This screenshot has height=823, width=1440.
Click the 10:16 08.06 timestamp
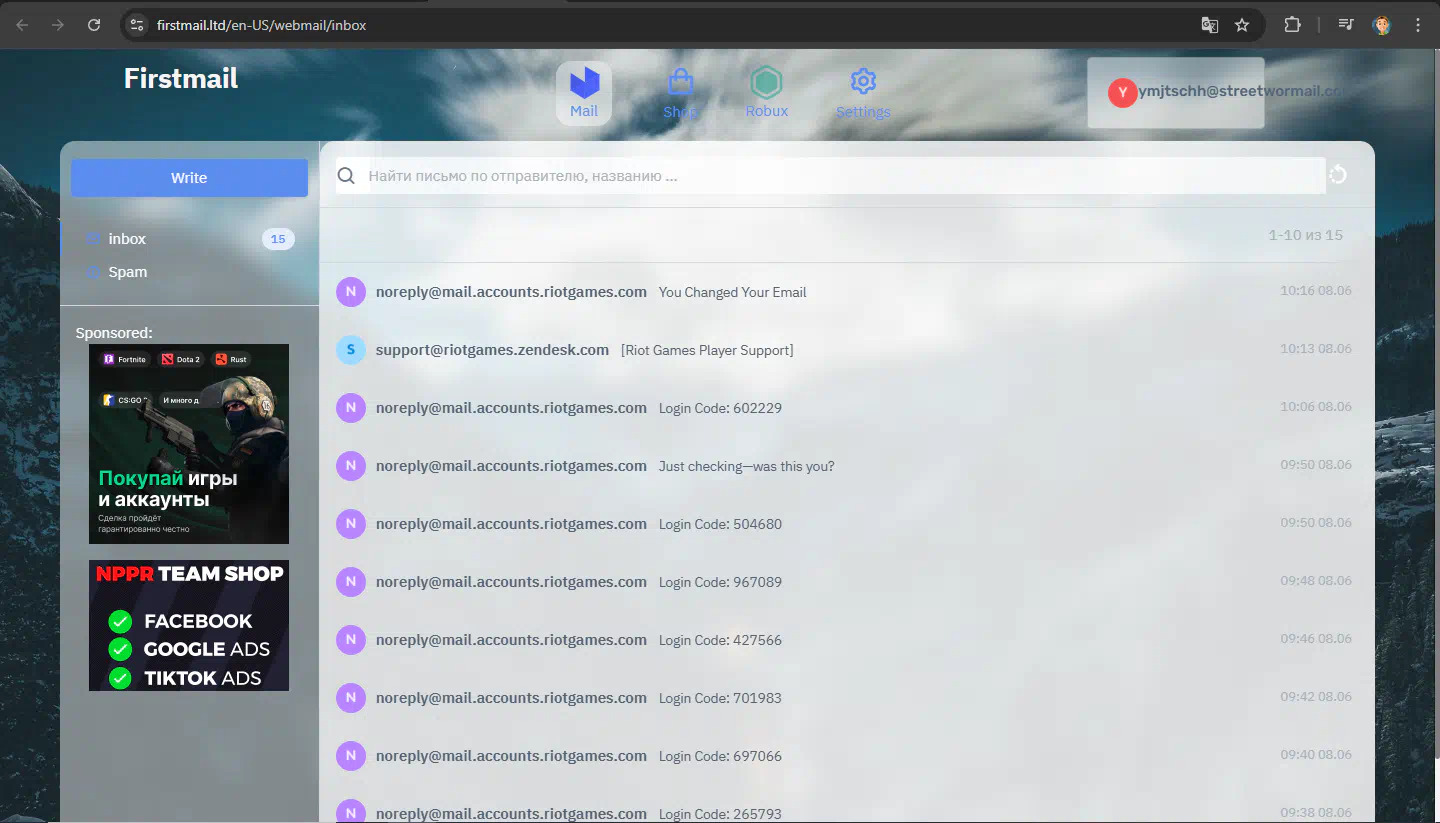click(x=1316, y=291)
